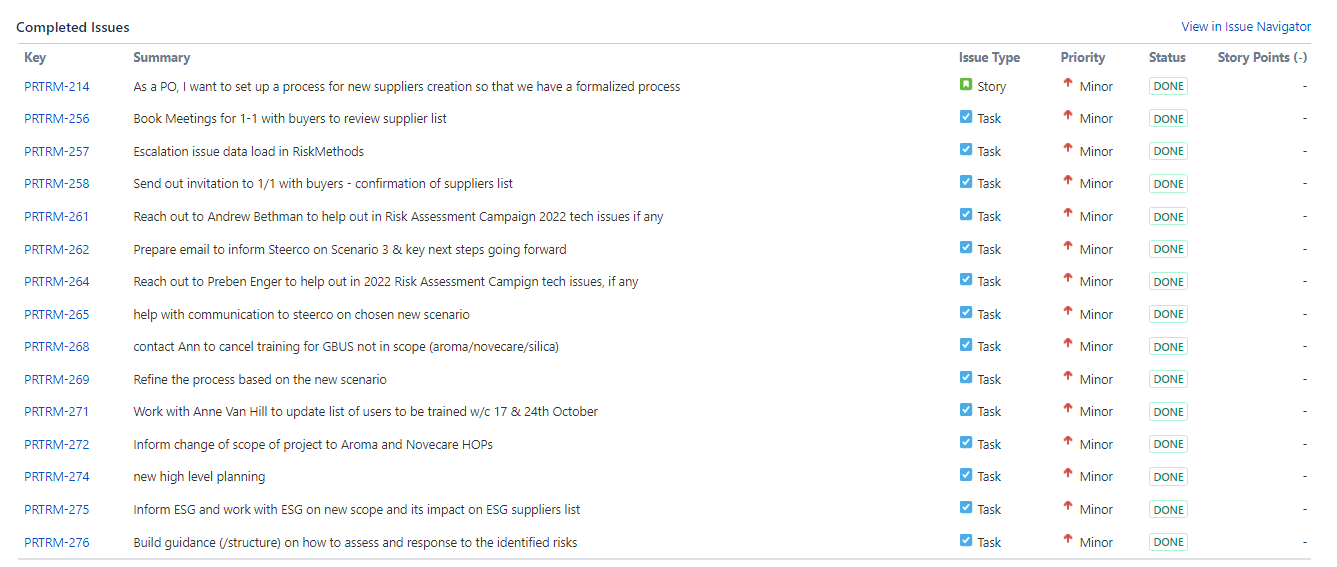Click the Story Points column header
1337x567 pixels.
coord(1262,58)
